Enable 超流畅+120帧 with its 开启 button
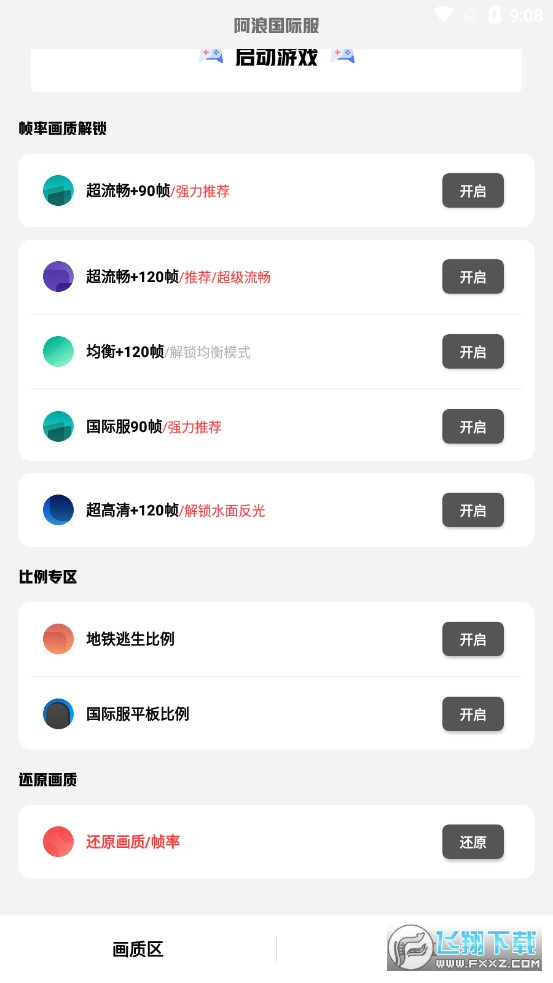Screen dimensions: 553x983 pos(473,276)
